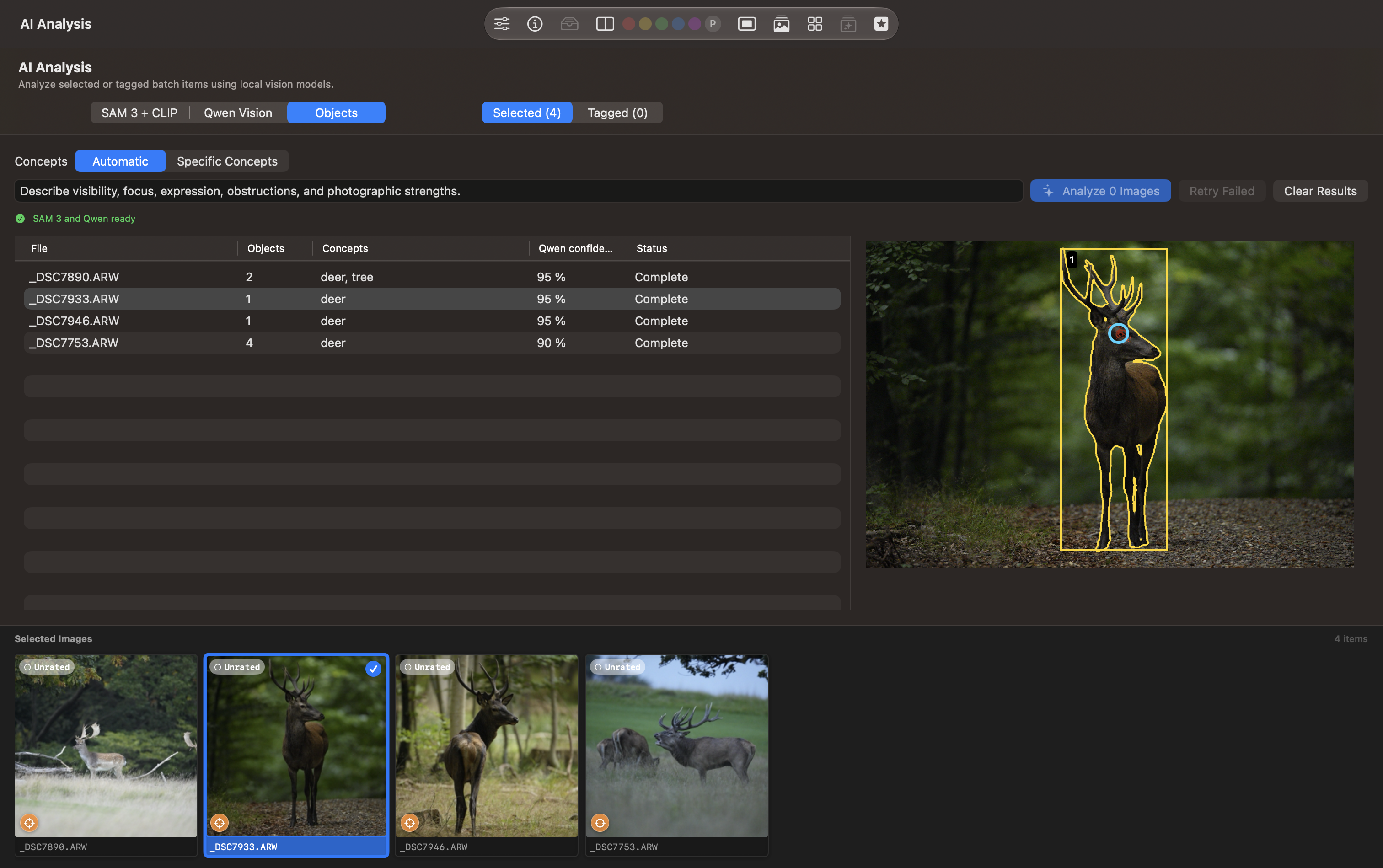1383x868 pixels.
Task: Click the gray P label circle
Action: click(713, 23)
